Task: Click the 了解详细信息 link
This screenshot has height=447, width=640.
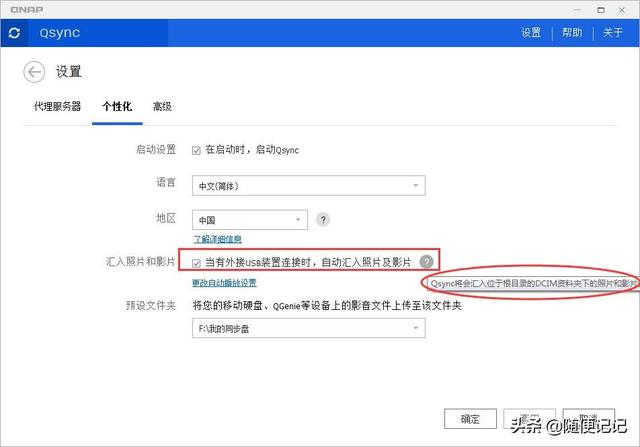Action: tap(218, 239)
